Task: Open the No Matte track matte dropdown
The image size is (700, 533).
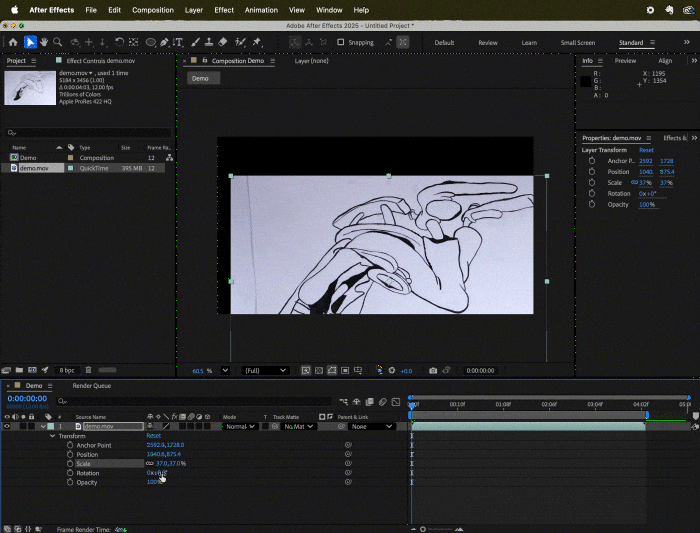Action: pos(299,426)
